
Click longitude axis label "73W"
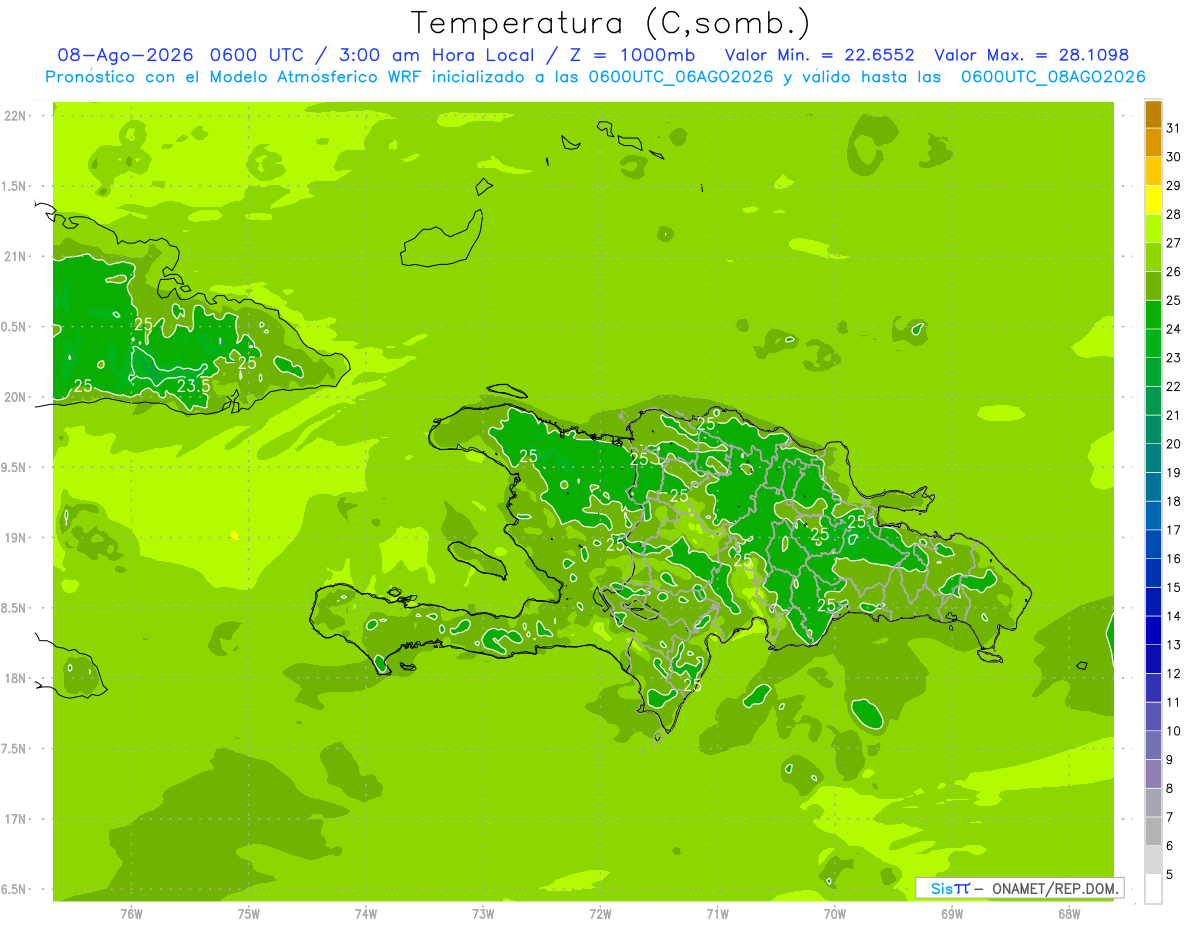click(483, 914)
